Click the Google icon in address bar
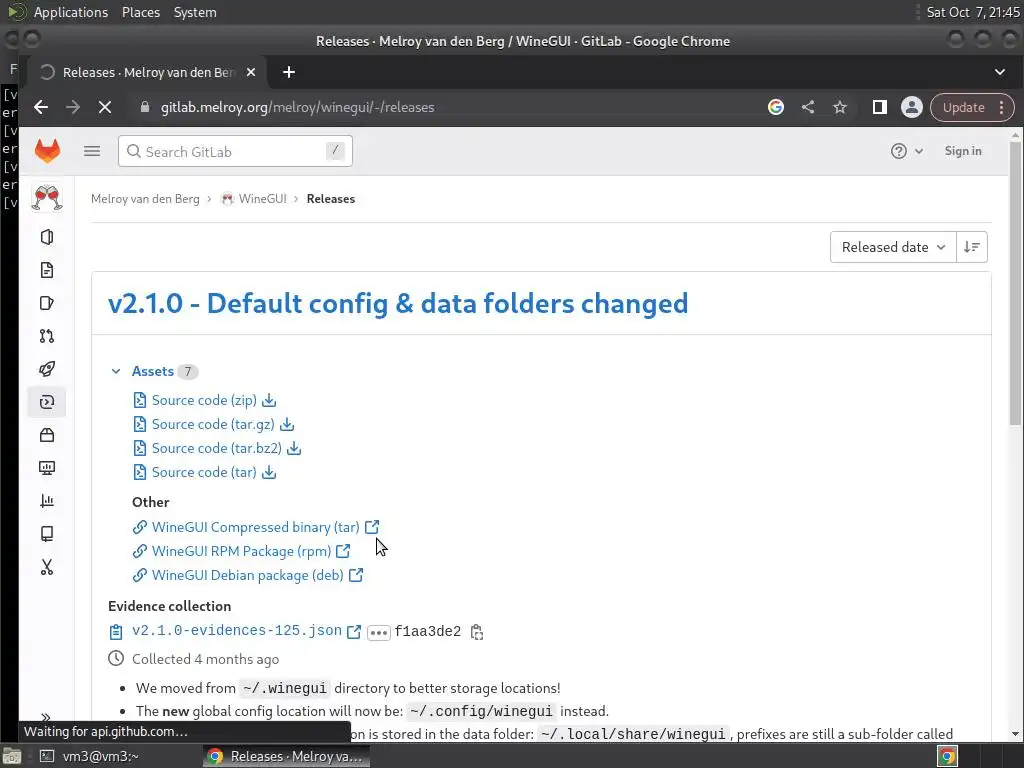The height and width of the screenshot is (768, 1024). point(776,107)
